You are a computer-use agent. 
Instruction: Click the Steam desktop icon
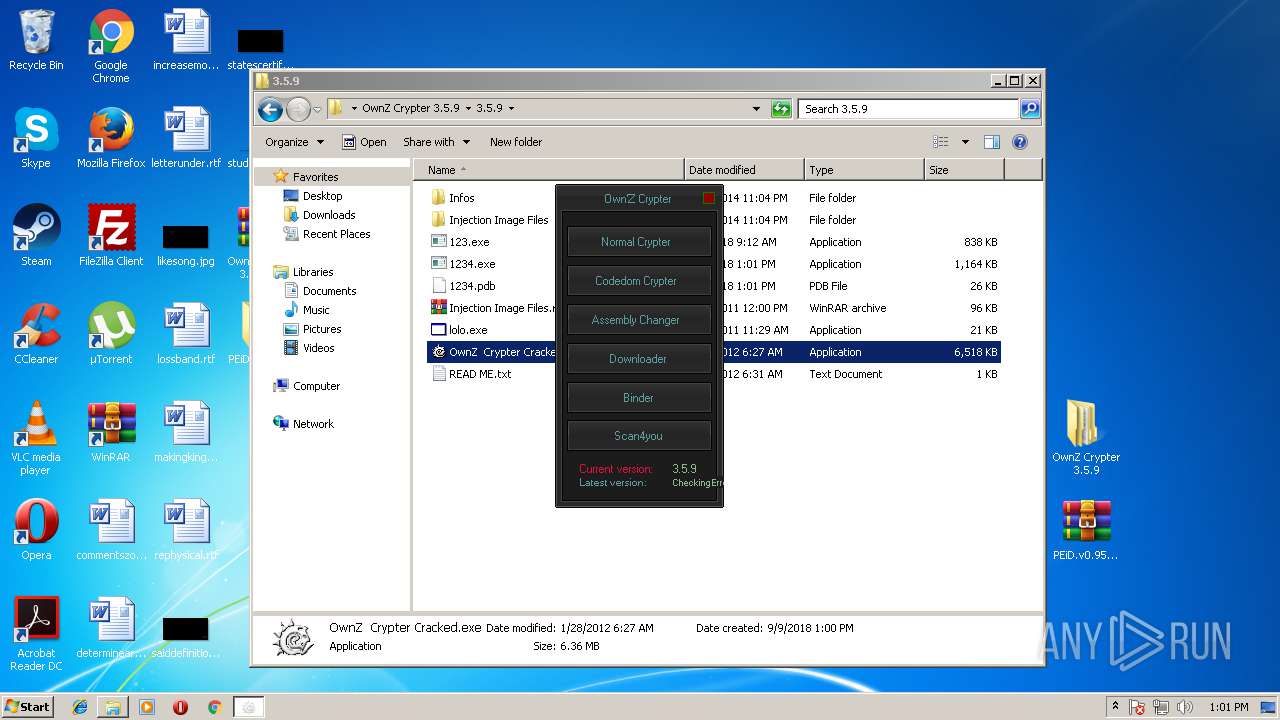[x=36, y=237]
